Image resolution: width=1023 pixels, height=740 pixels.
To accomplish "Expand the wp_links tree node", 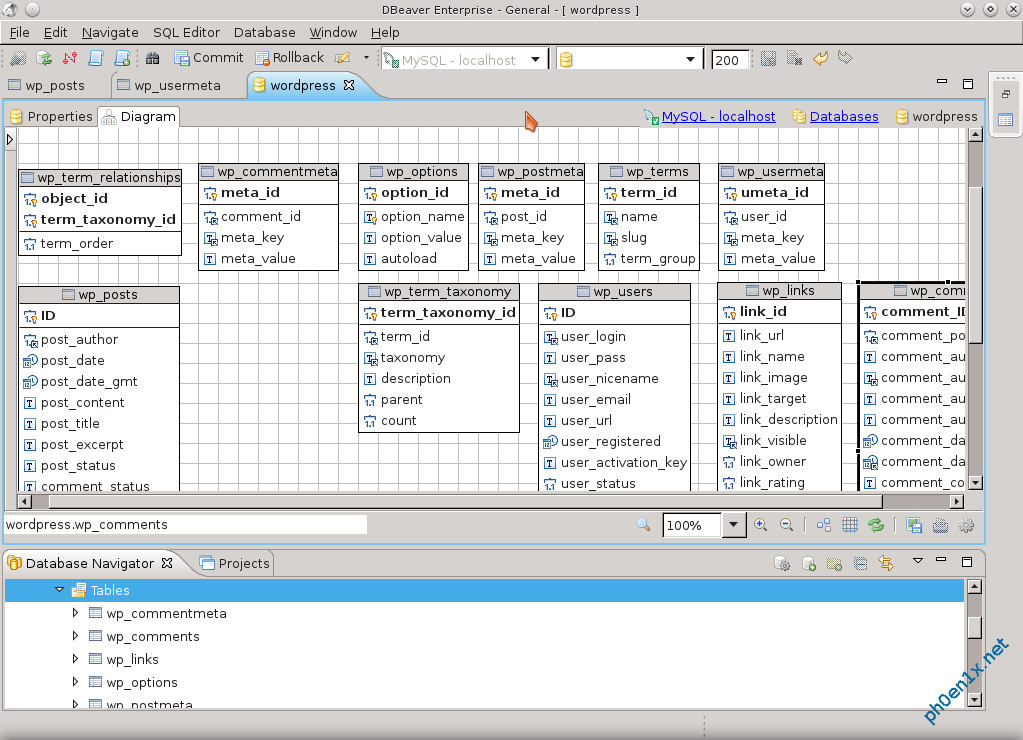I will tap(75, 658).
